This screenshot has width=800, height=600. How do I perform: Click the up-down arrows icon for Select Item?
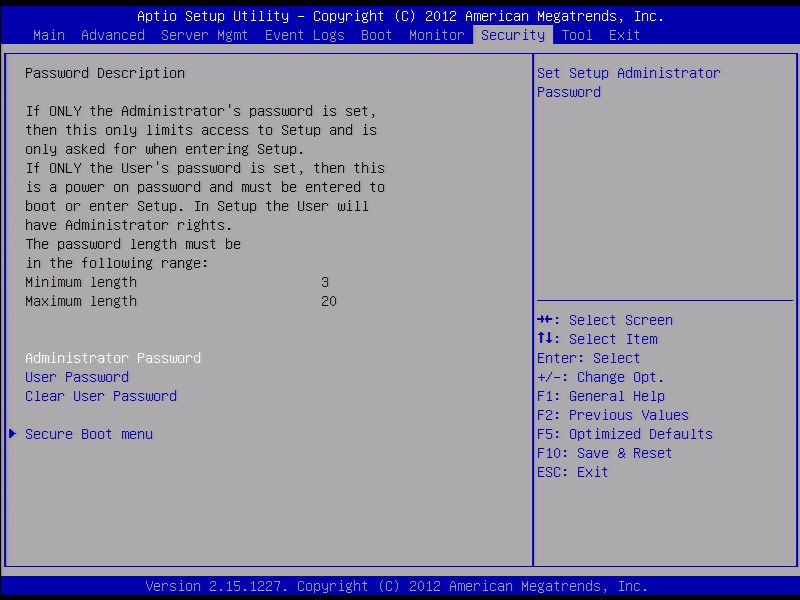coord(544,338)
